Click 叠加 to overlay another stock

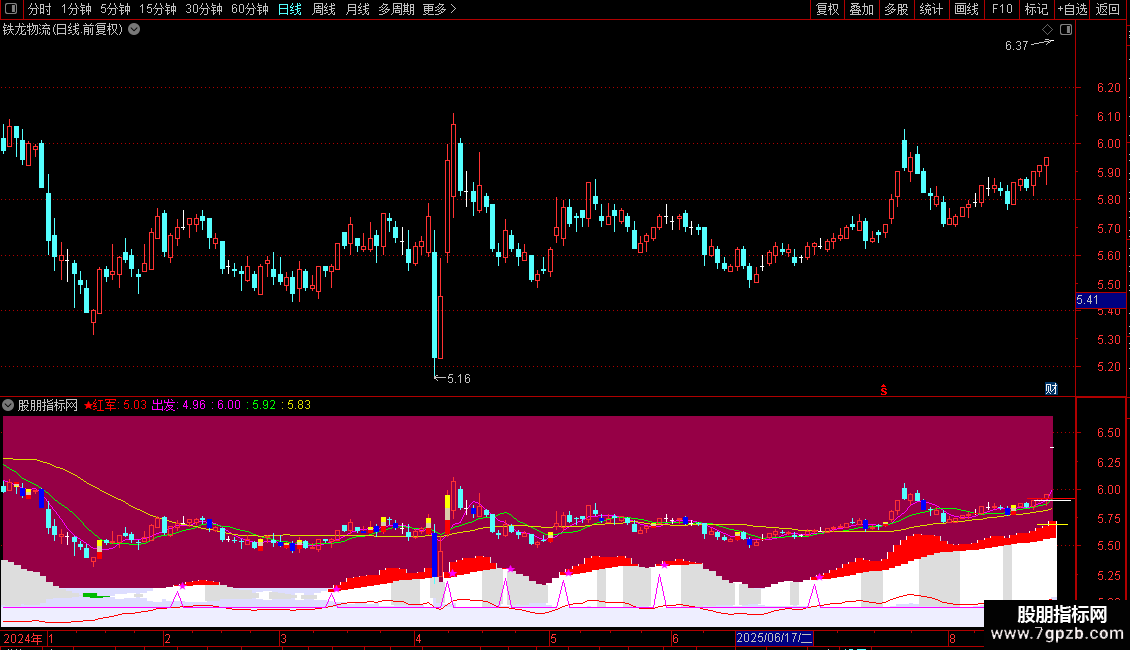pyautogui.click(x=861, y=9)
